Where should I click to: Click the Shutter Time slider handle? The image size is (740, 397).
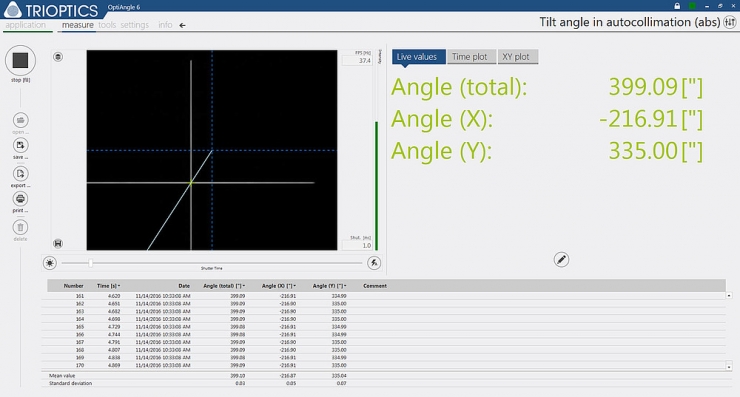(91, 263)
